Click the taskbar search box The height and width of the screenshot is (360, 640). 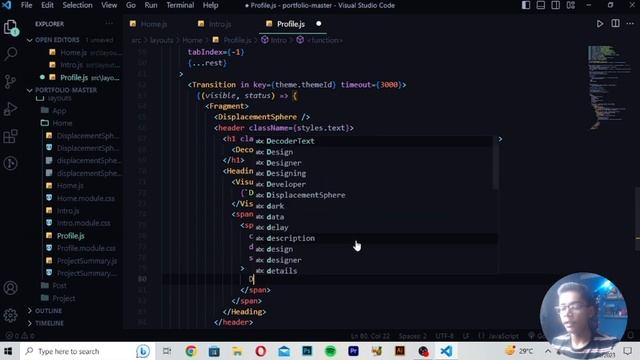pyautogui.click(x=86, y=351)
